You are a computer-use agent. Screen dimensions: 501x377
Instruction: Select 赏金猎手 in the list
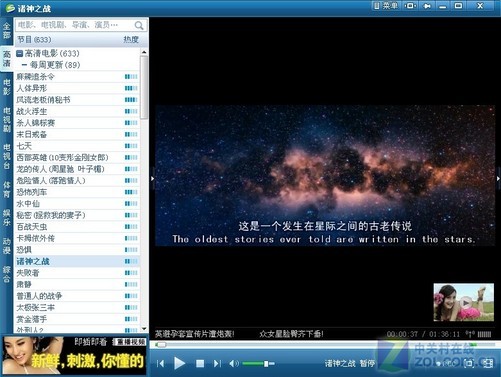point(77,319)
